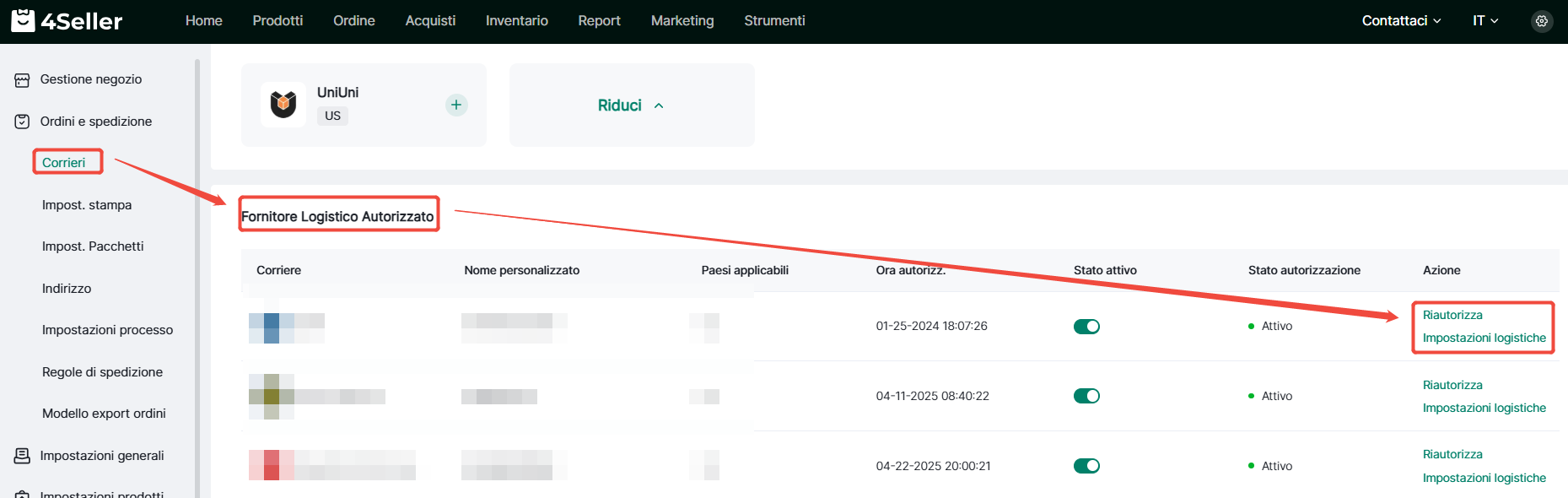Click the UniUni carrier logo
This screenshot has width=1568, height=498.
283,105
